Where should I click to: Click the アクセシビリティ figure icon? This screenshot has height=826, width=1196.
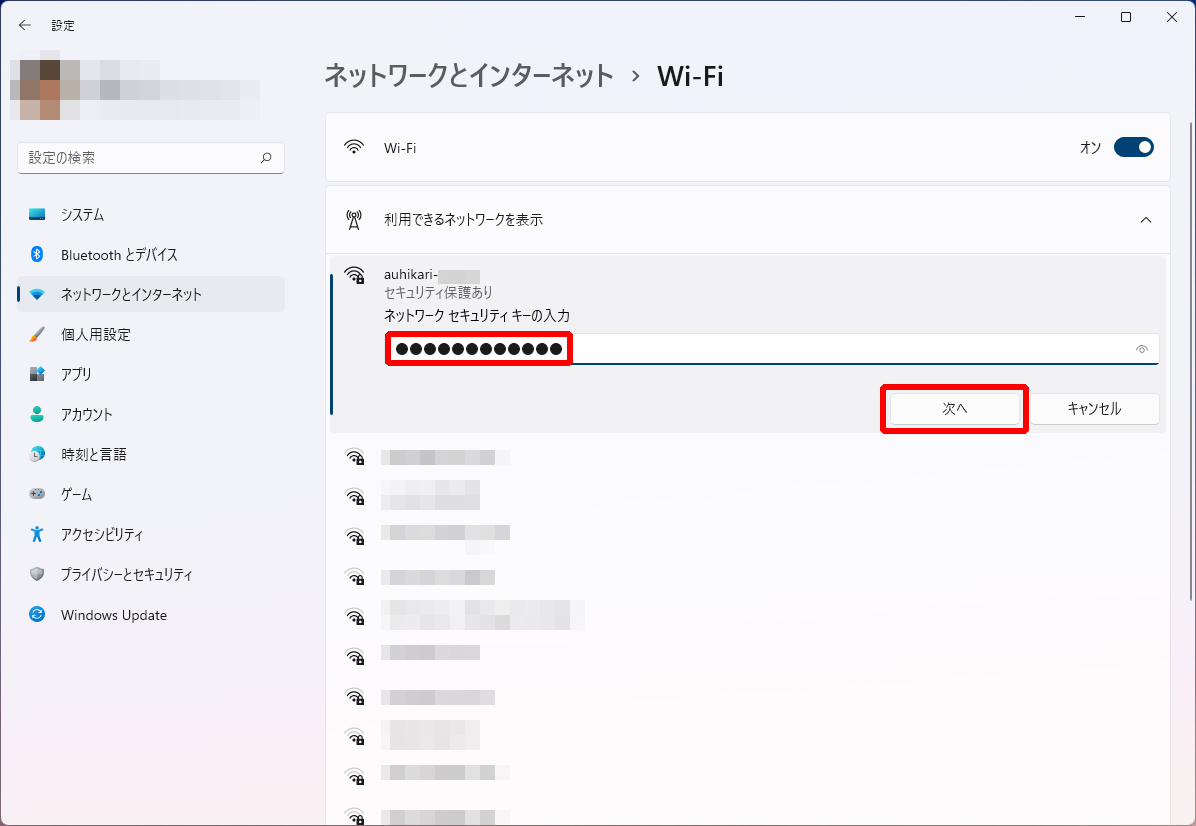click(37, 534)
